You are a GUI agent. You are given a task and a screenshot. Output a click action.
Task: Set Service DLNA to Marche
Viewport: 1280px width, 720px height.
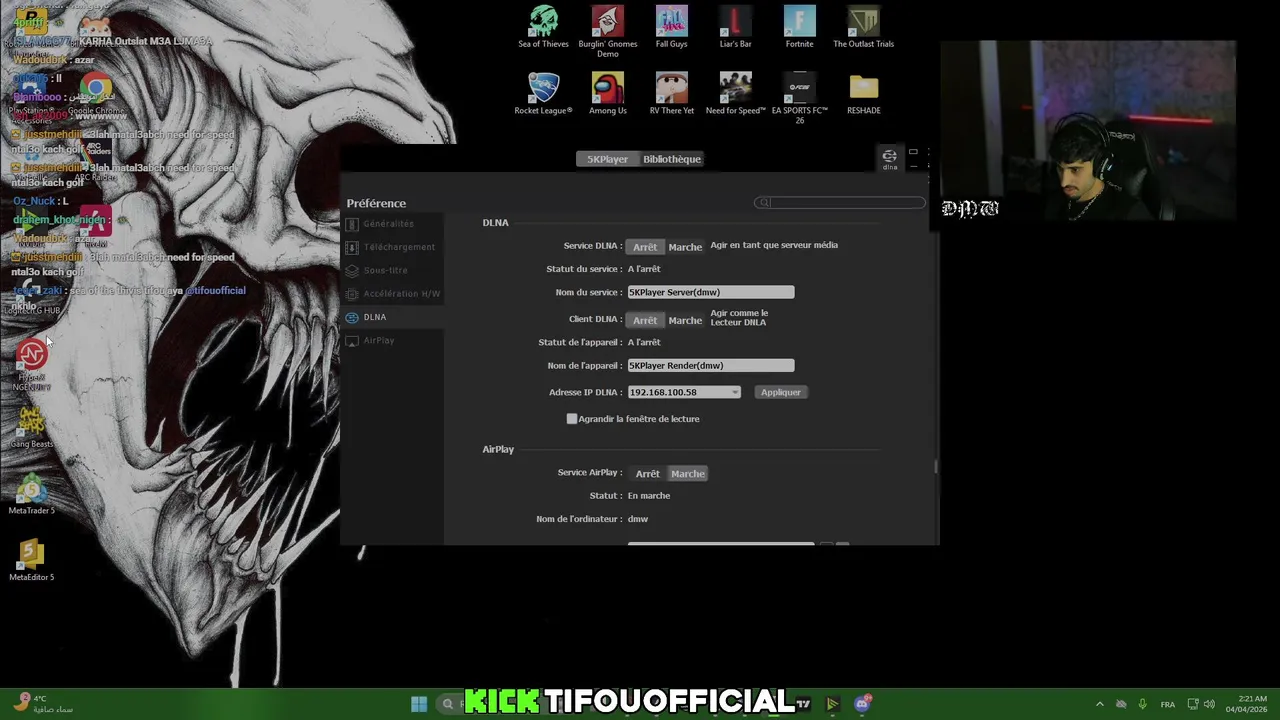pyautogui.click(x=685, y=247)
